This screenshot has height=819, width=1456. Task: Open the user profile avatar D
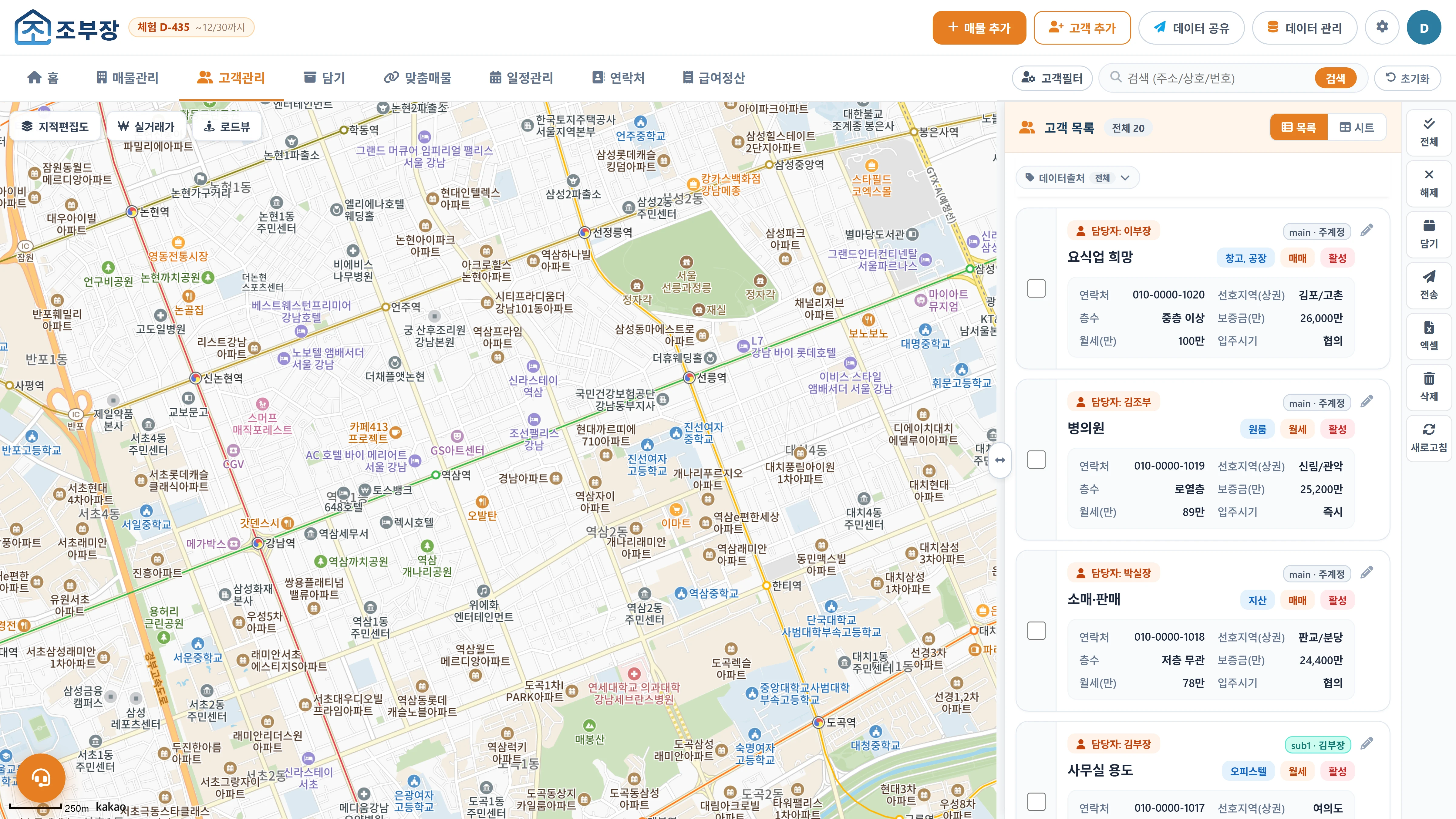pyautogui.click(x=1424, y=27)
